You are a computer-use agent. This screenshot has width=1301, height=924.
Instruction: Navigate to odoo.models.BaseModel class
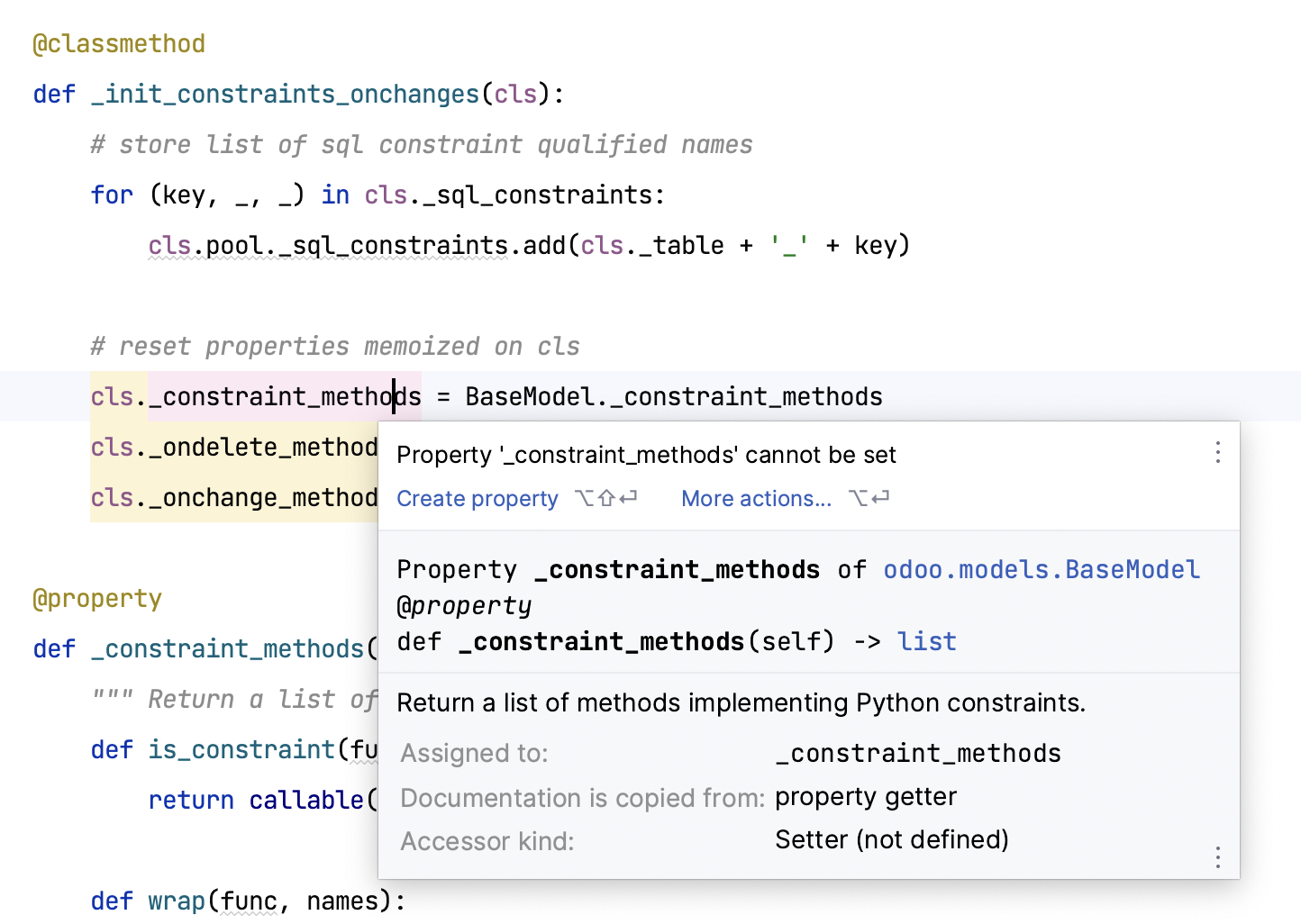(x=1041, y=569)
